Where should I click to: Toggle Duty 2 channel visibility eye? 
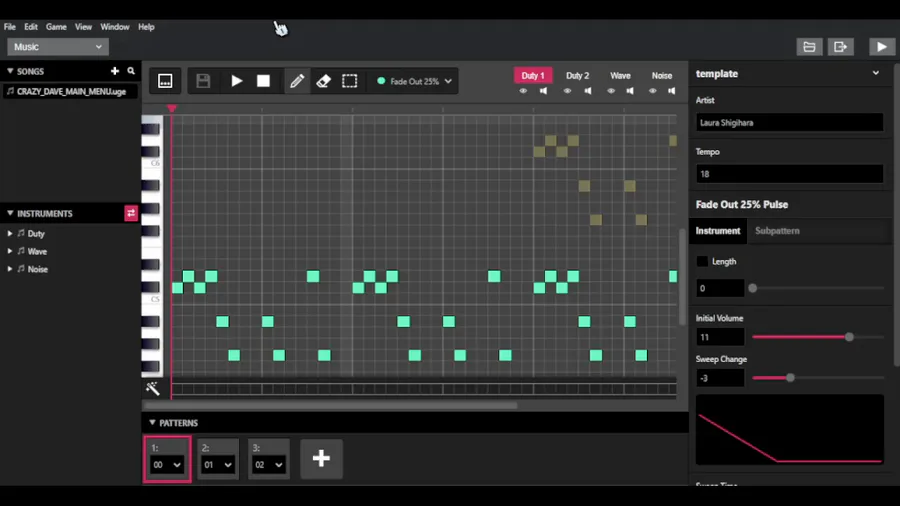pyautogui.click(x=567, y=91)
